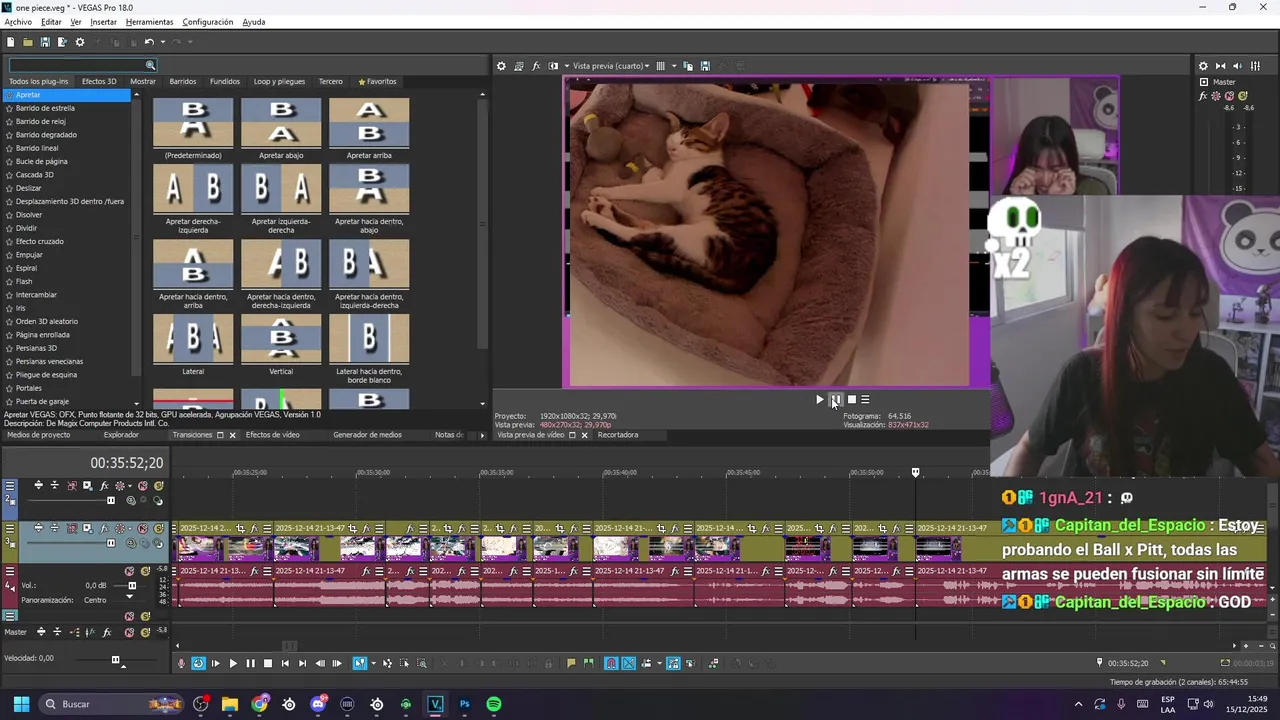This screenshot has width=1280, height=720.
Task: Select normal edit tool in bottom toolbar
Action: pos(359,663)
